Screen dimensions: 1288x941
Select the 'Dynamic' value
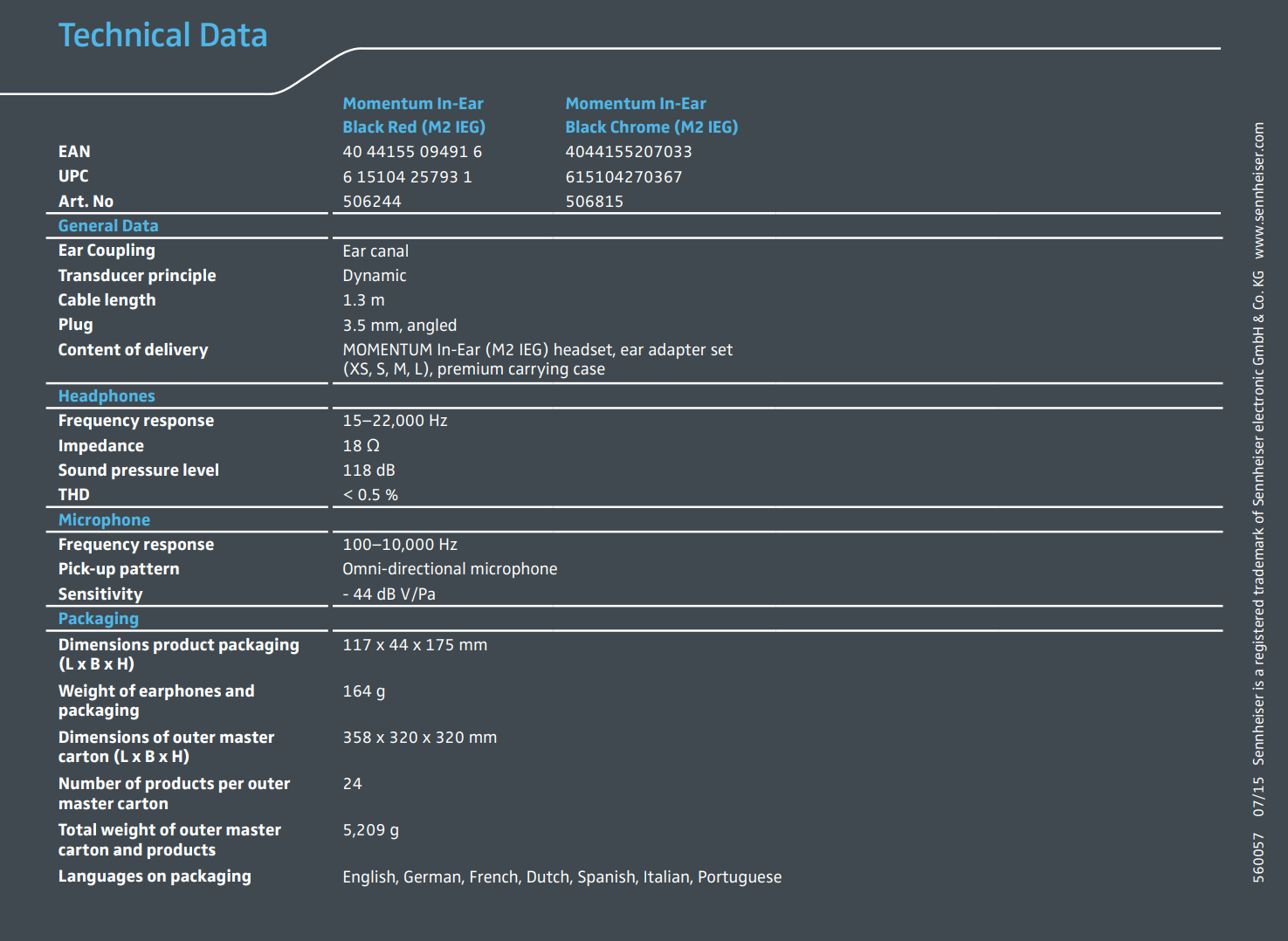coord(375,276)
